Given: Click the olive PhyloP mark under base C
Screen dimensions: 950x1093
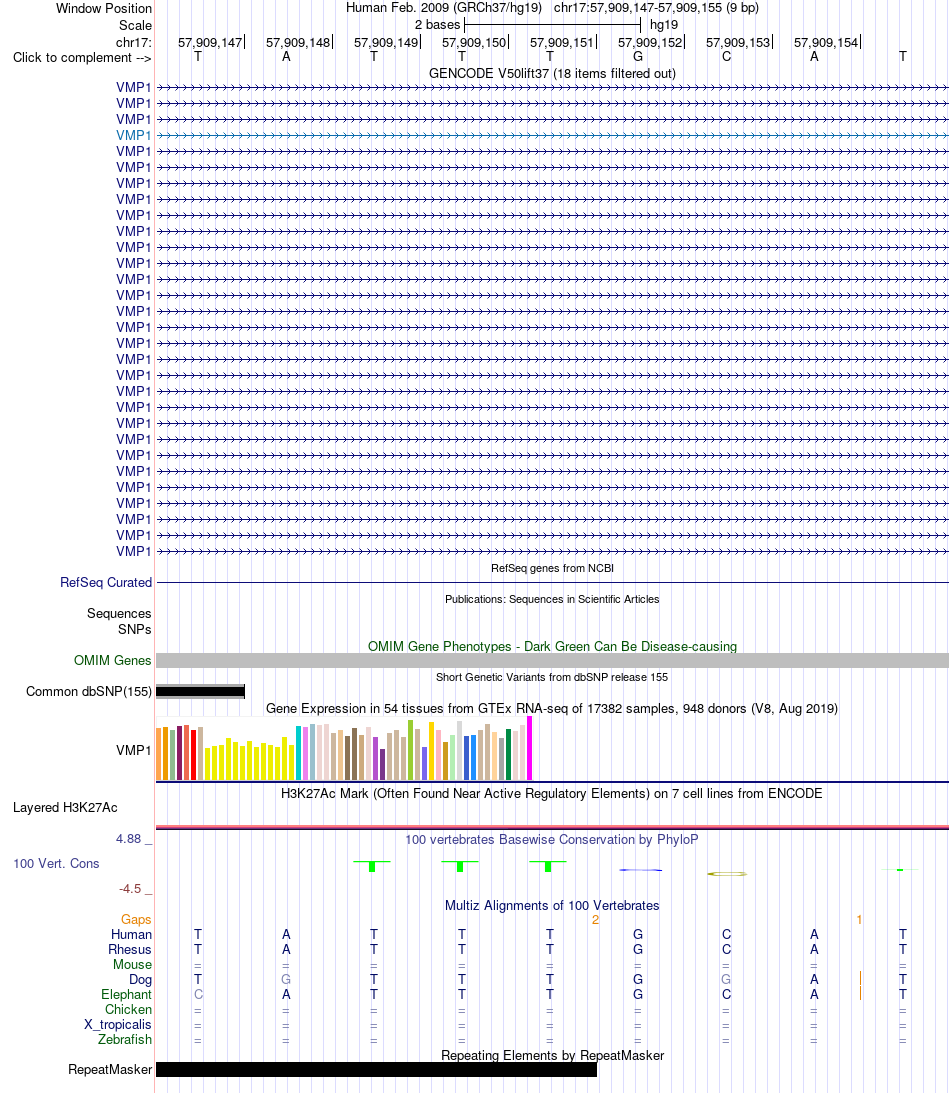Looking at the screenshot, I should tap(727, 873).
